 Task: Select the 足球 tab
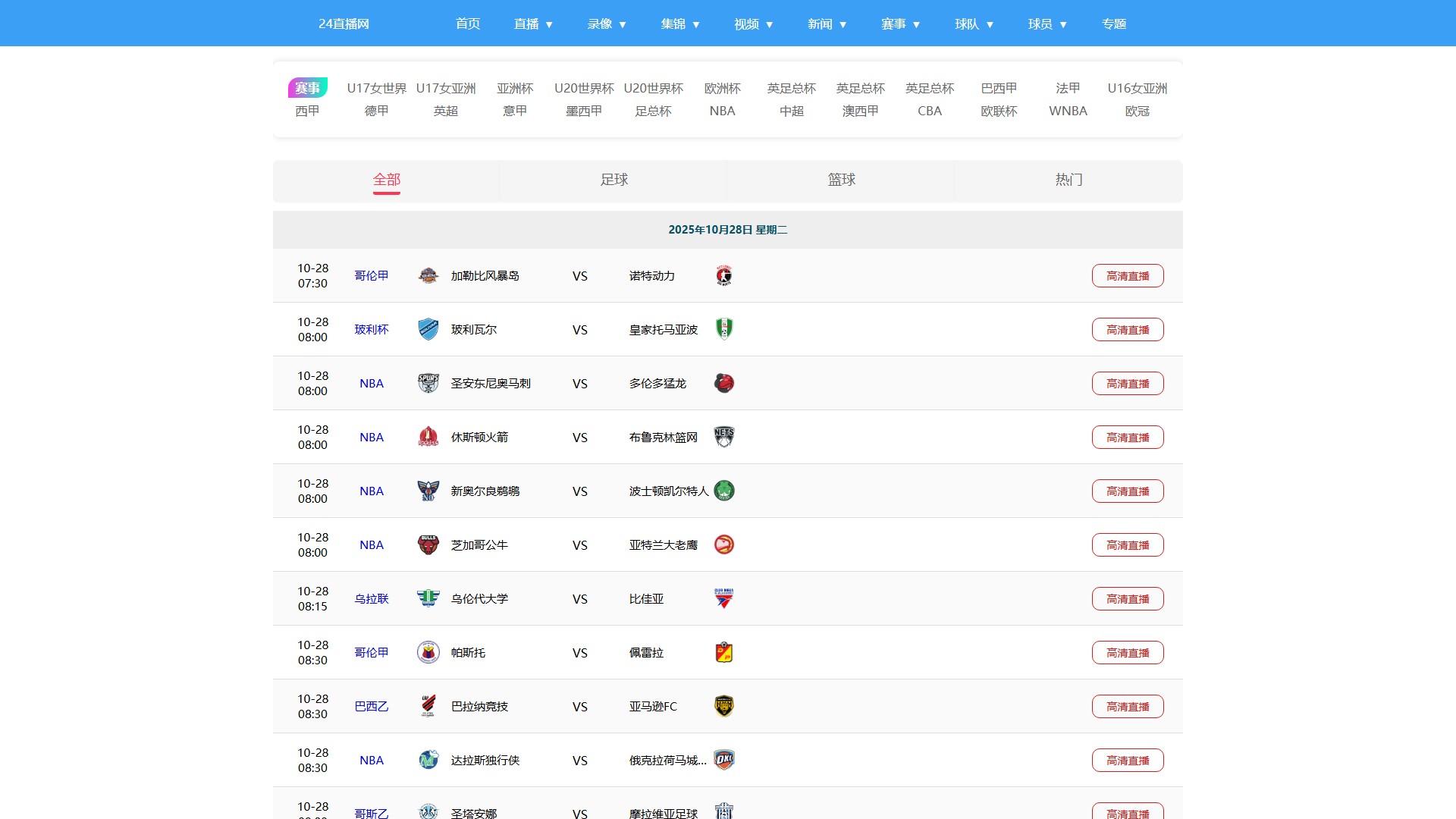click(613, 180)
